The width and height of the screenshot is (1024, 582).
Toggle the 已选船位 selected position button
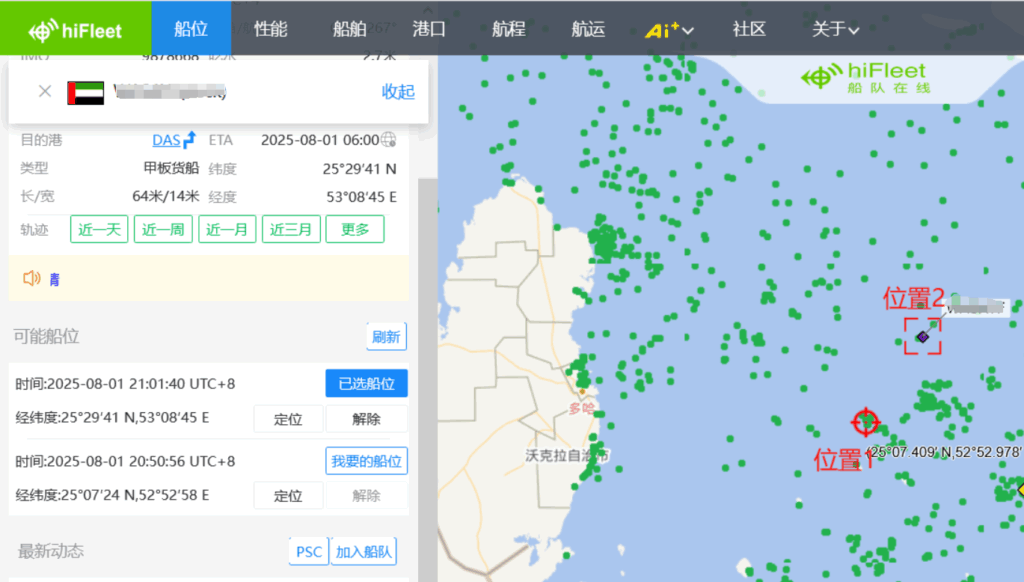click(366, 383)
